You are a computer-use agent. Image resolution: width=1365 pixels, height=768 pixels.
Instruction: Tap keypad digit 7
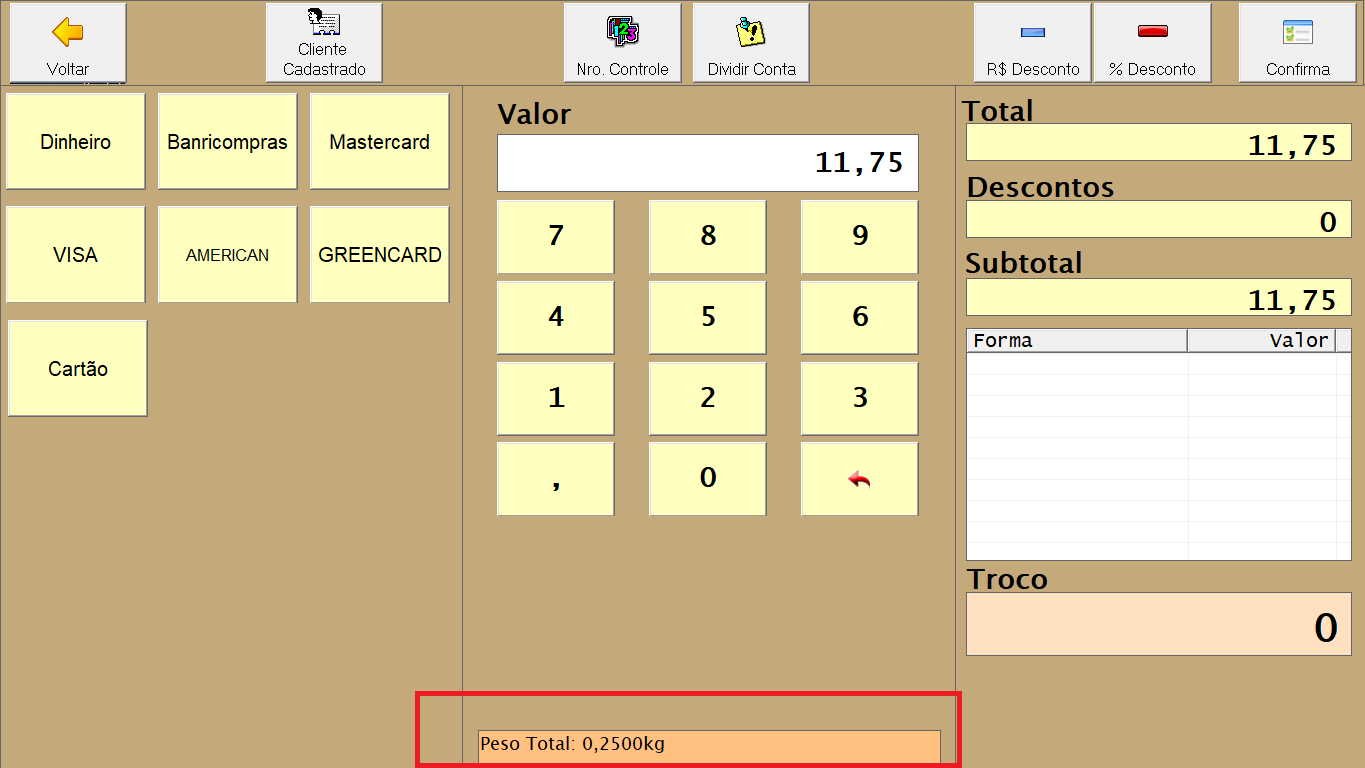556,237
